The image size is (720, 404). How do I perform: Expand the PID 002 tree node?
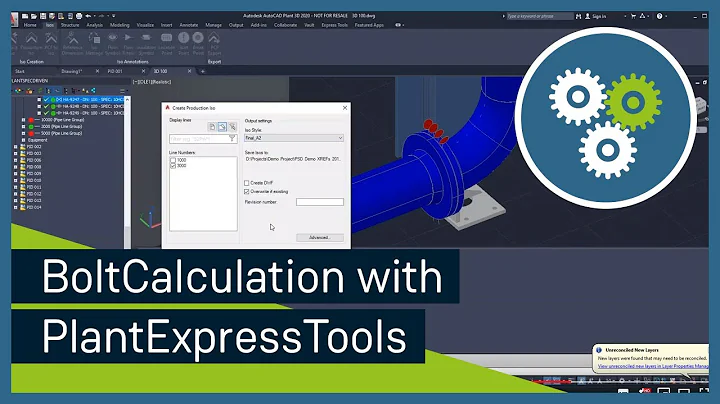16,147
